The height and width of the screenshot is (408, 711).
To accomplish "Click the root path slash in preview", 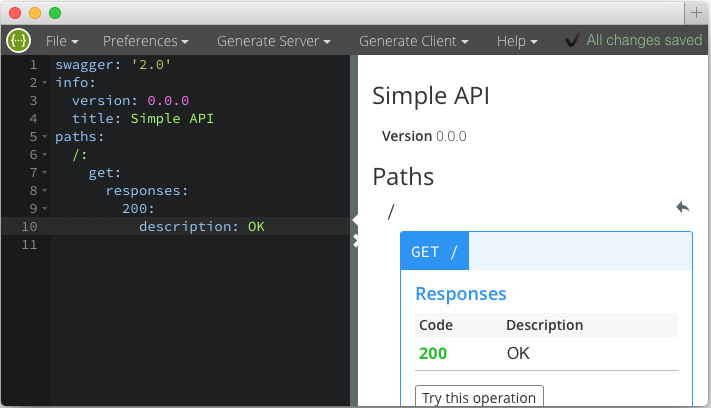I will pyautogui.click(x=391, y=212).
